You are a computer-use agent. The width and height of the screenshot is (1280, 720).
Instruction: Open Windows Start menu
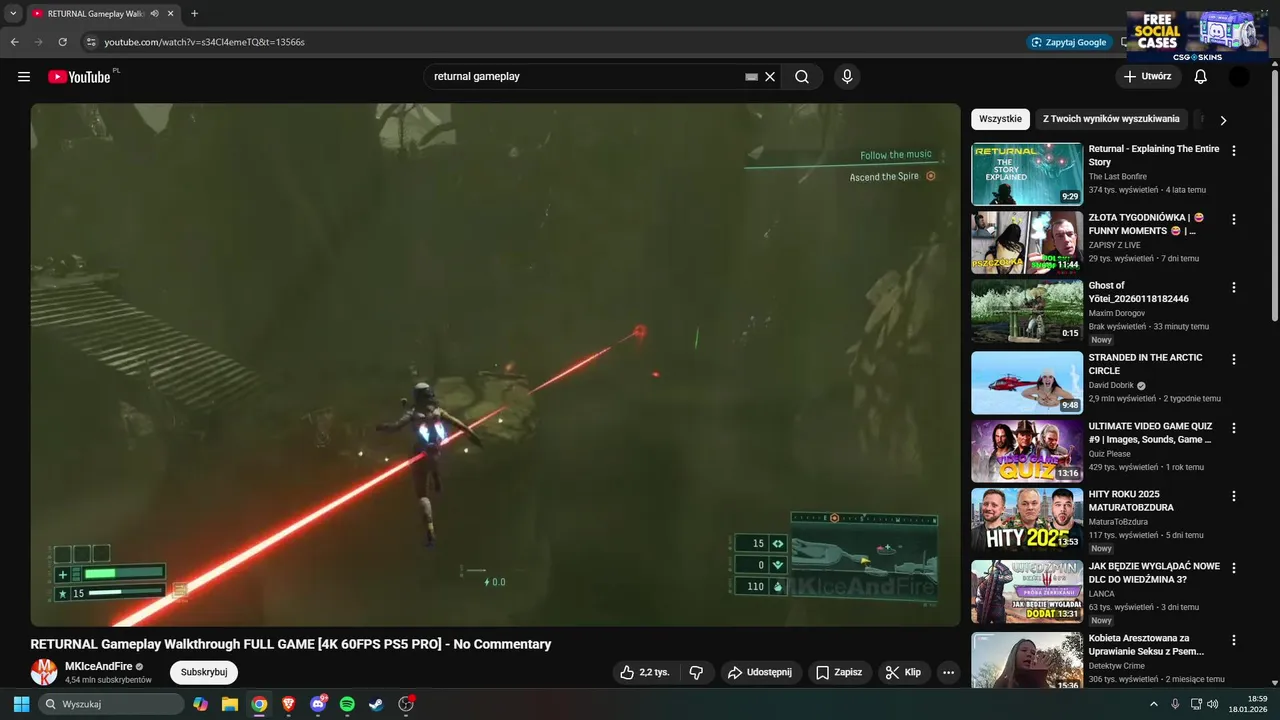point(21,704)
